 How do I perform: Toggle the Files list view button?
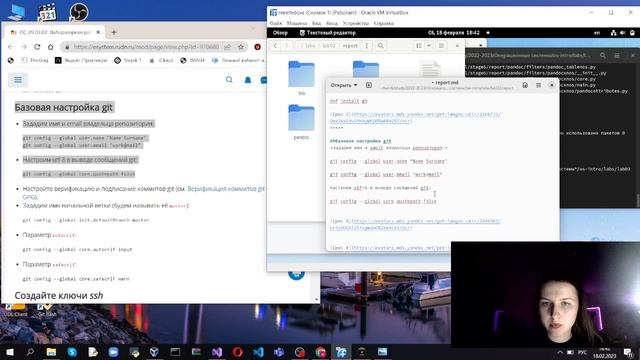coord(419,46)
